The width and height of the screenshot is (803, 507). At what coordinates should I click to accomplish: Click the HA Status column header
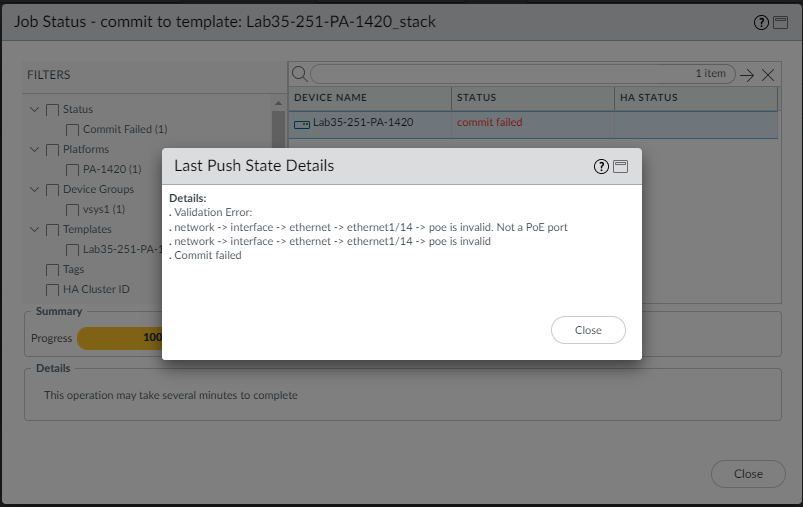pos(650,98)
